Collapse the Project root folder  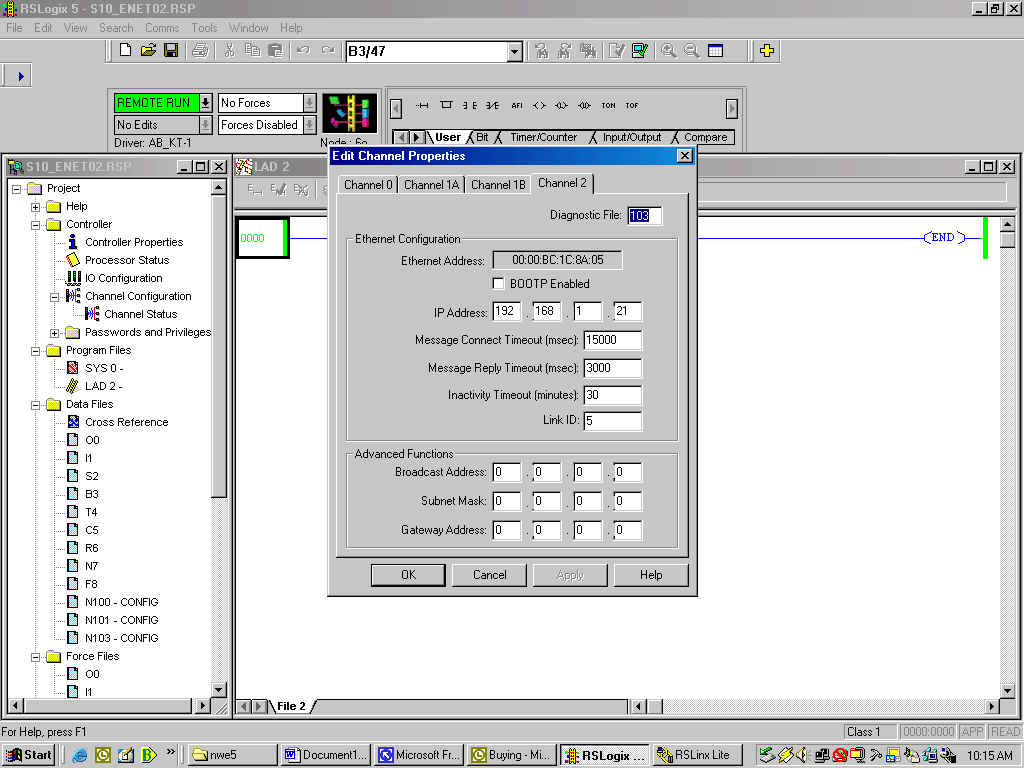(16, 189)
